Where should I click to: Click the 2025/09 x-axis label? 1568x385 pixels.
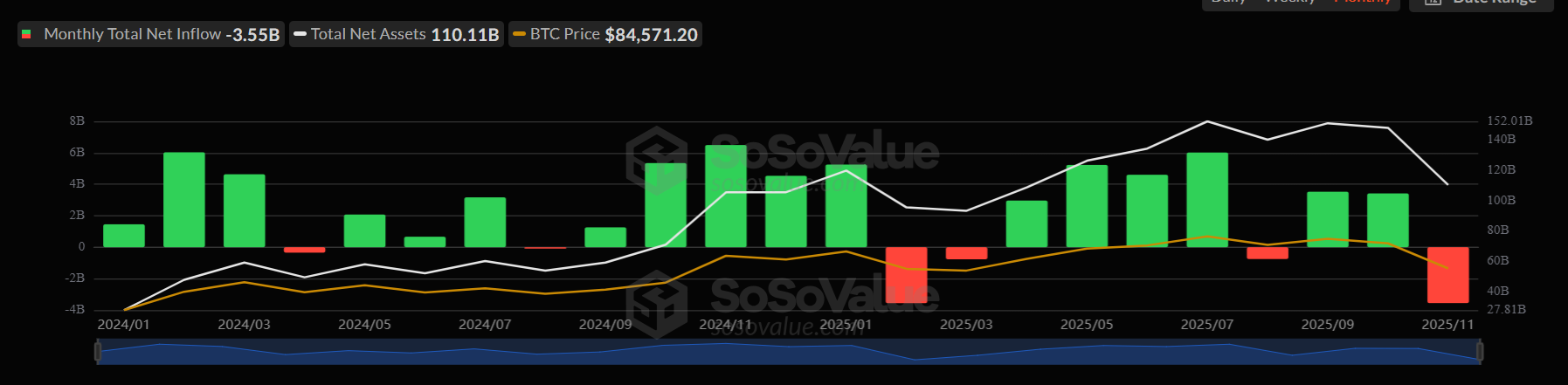tap(1328, 325)
